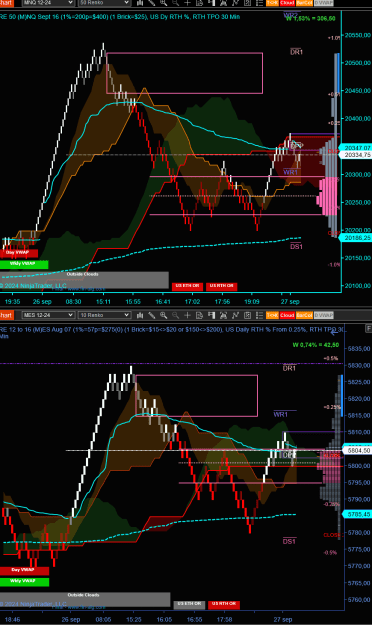Select the orange Chart tab above MNQ chart
372x625 pixels.
pos(6,3)
